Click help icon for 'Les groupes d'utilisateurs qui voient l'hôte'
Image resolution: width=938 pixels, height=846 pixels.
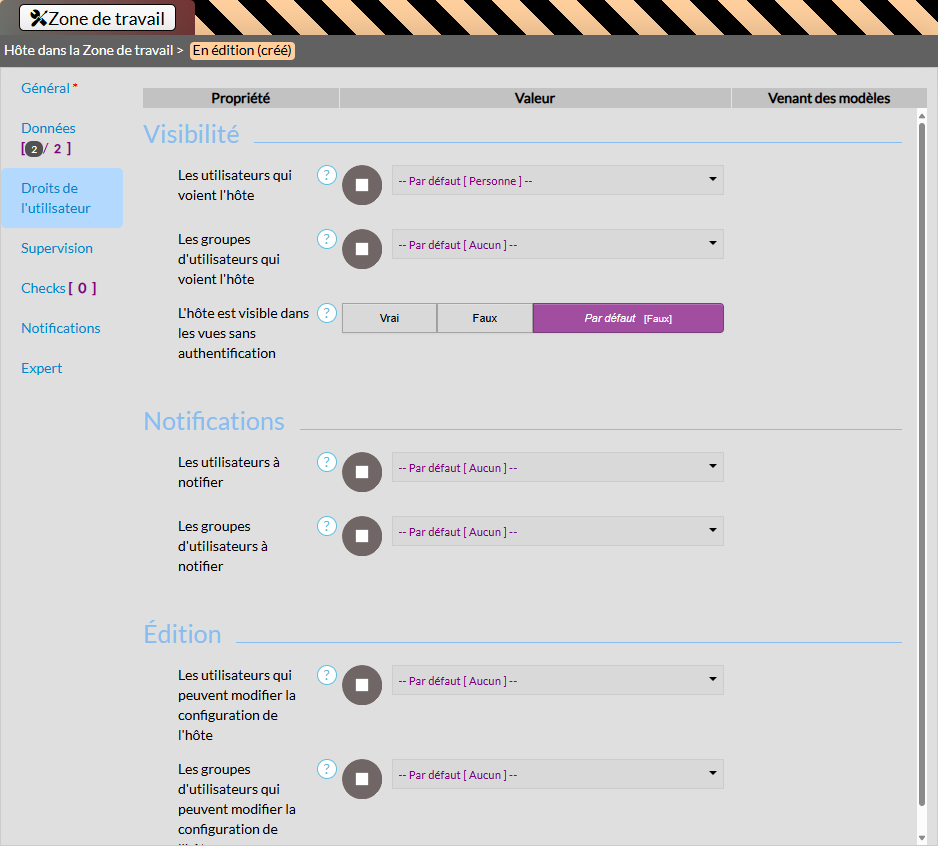[327, 239]
